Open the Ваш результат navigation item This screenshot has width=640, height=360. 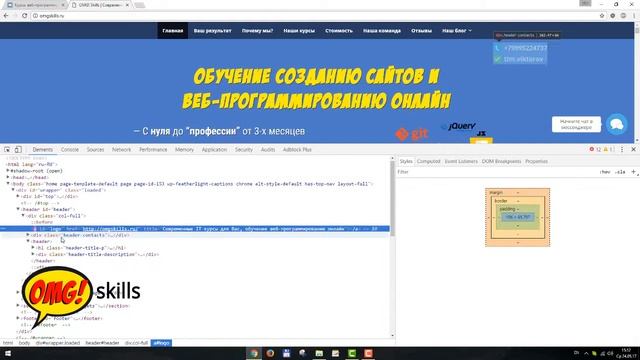tap(212, 31)
